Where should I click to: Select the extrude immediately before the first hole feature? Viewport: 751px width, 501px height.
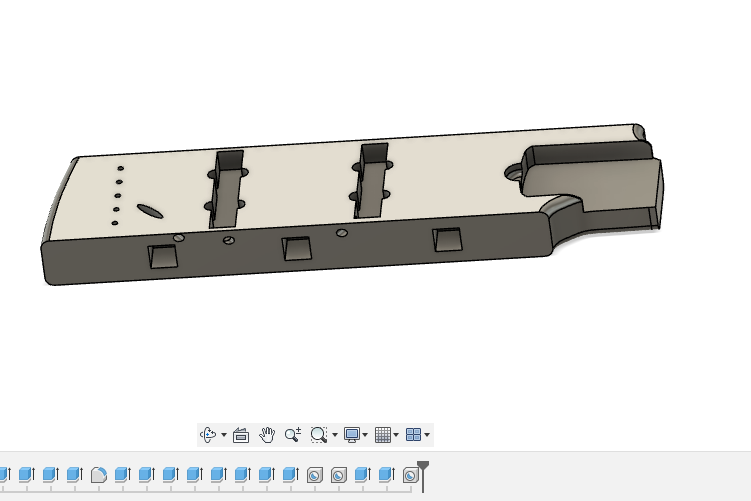click(x=291, y=475)
